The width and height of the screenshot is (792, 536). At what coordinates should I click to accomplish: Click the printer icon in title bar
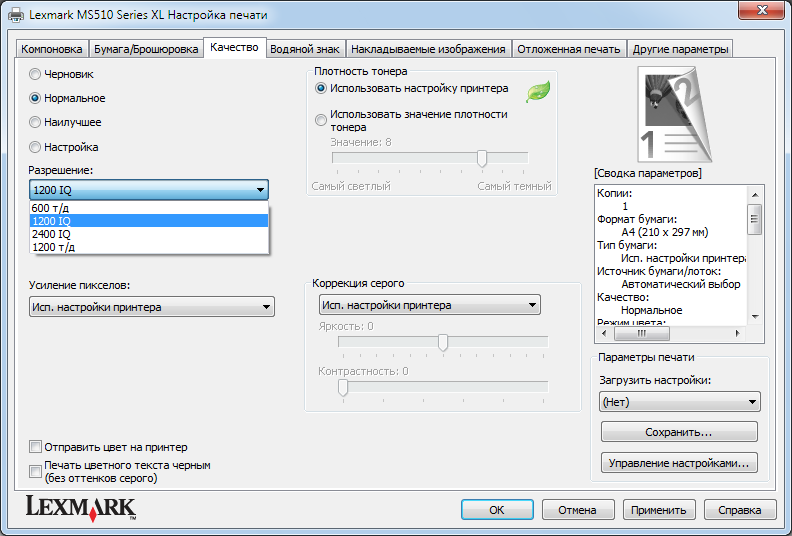tap(16, 15)
